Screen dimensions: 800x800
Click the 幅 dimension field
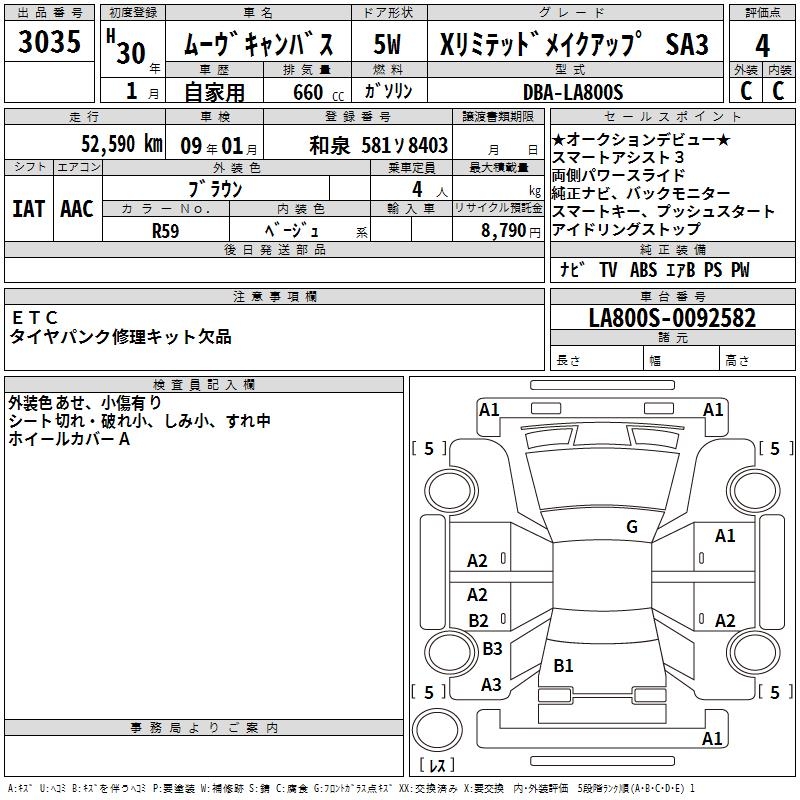tap(681, 359)
